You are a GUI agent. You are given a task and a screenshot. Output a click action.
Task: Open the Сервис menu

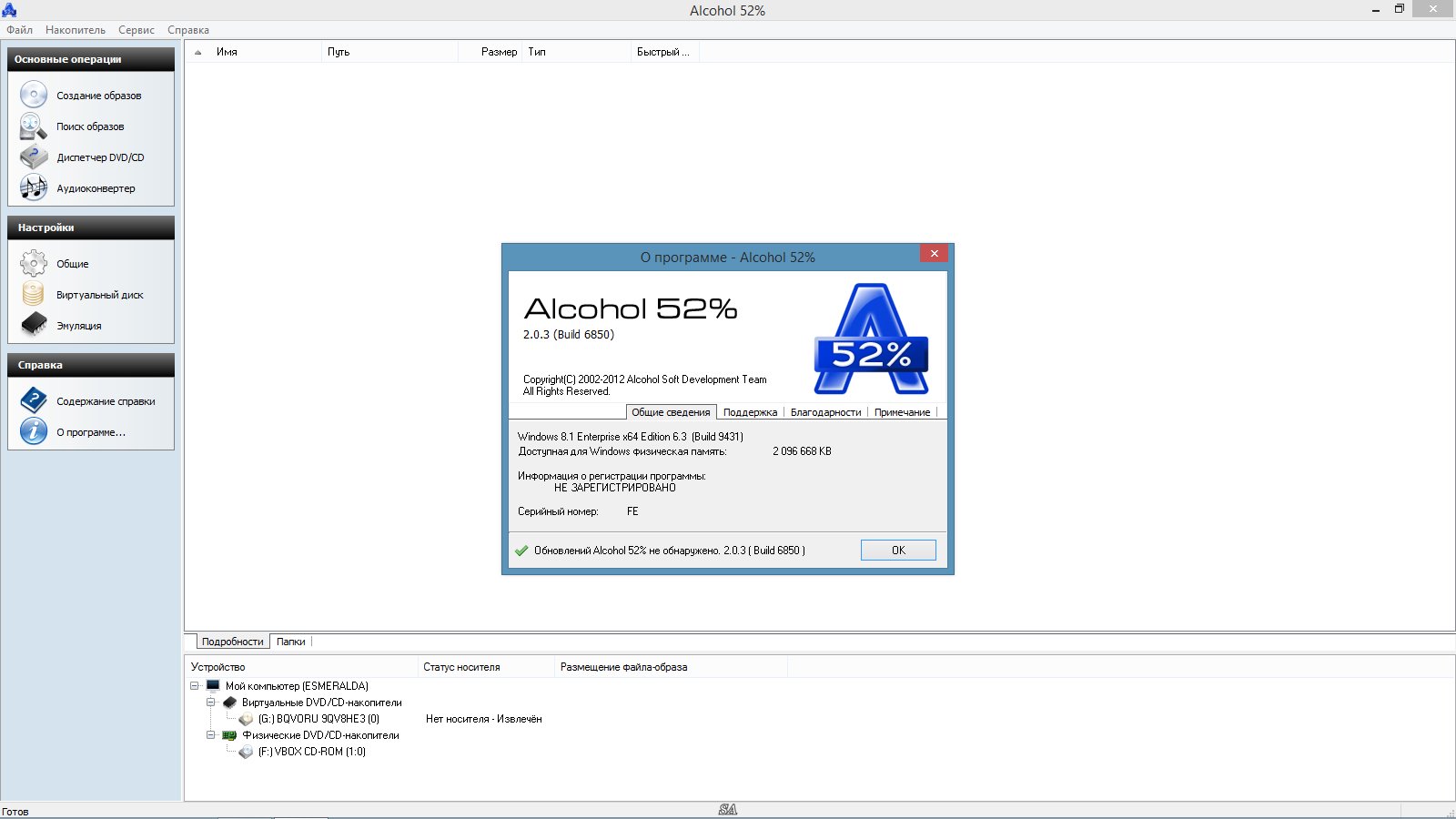point(136,30)
